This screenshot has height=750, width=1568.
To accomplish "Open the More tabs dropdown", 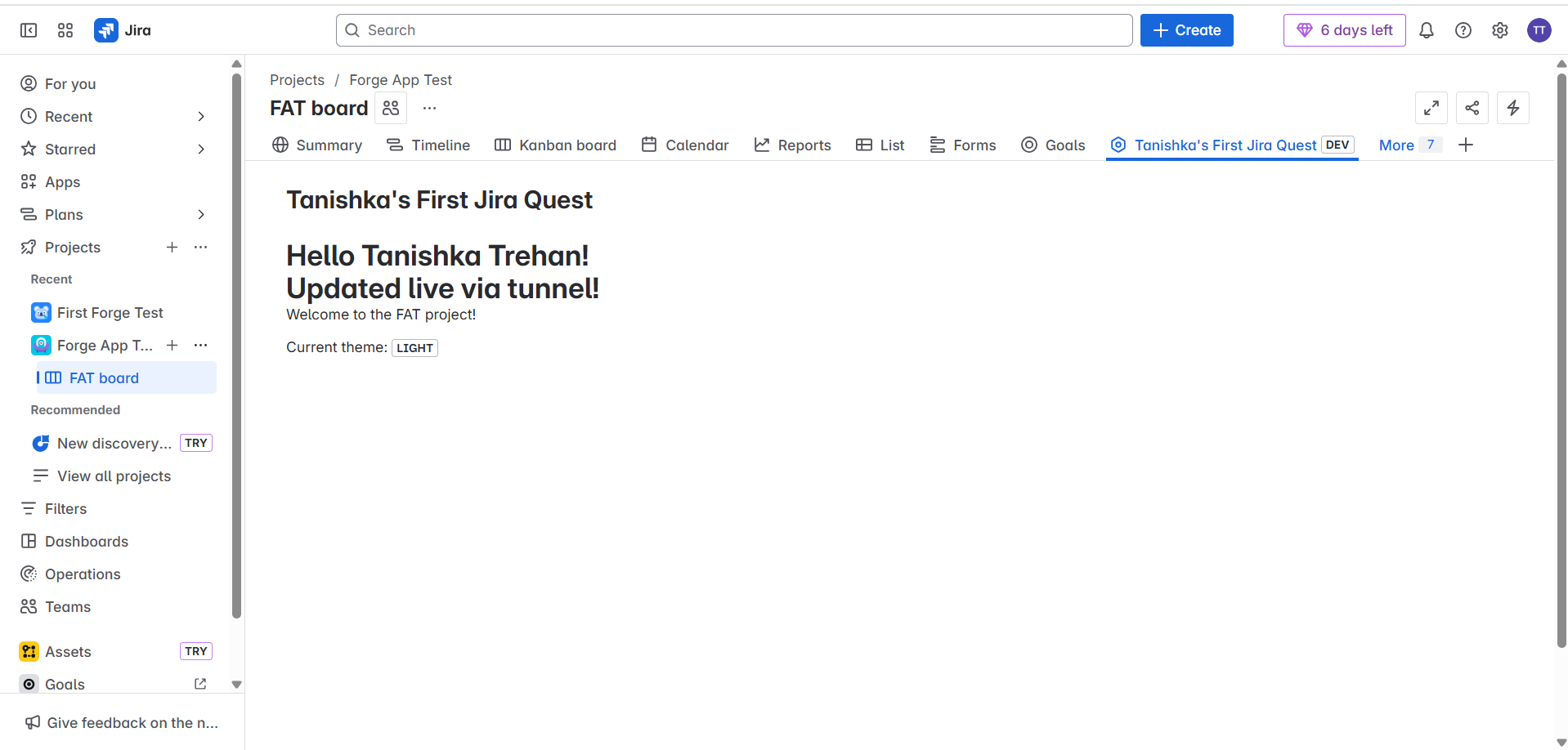I will click(x=1409, y=145).
